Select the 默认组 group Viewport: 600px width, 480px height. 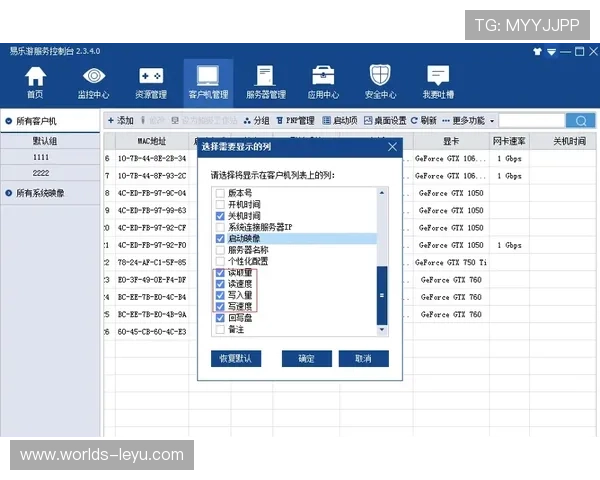pos(50,141)
